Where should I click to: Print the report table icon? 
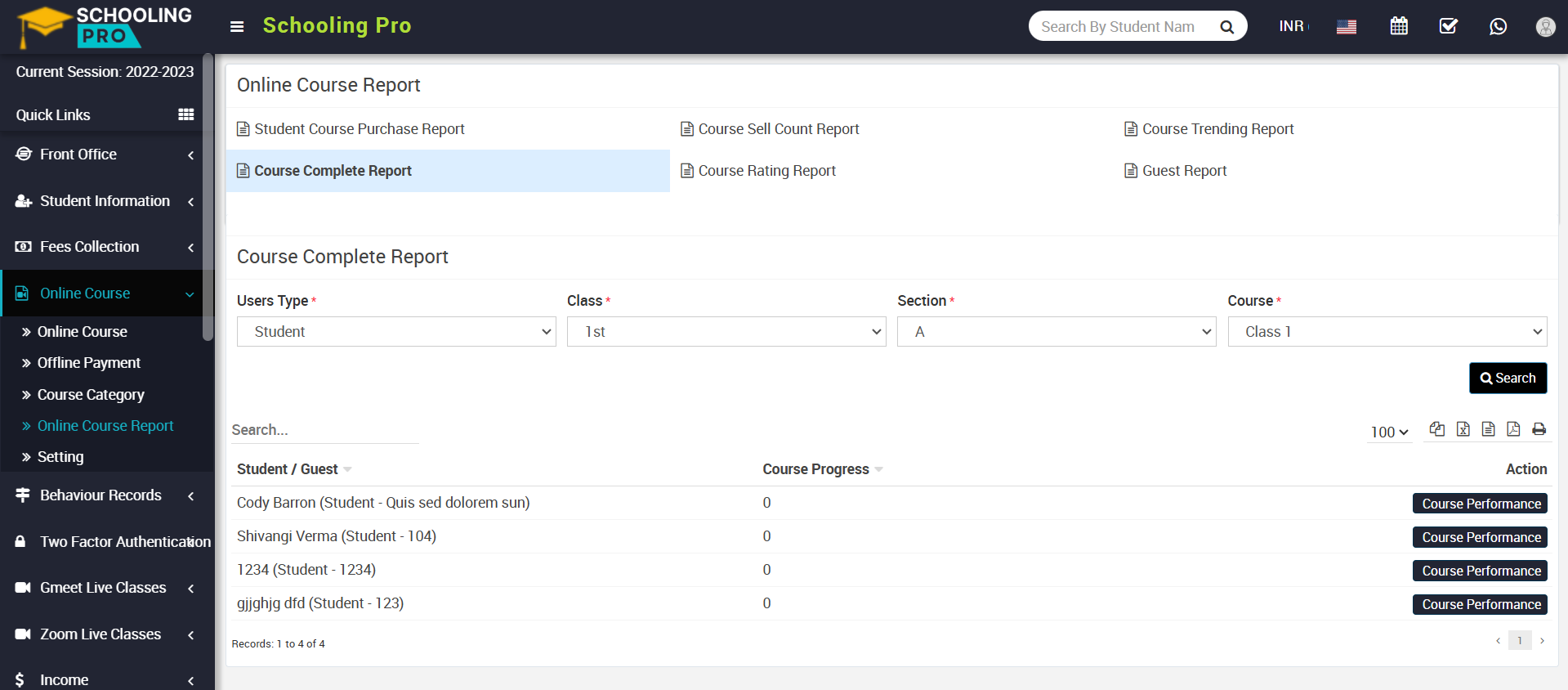click(x=1539, y=428)
